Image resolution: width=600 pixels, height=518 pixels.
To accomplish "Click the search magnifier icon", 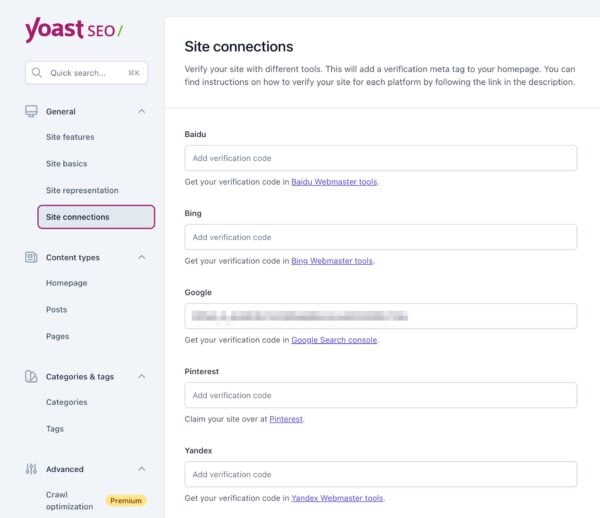I will [37, 73].
